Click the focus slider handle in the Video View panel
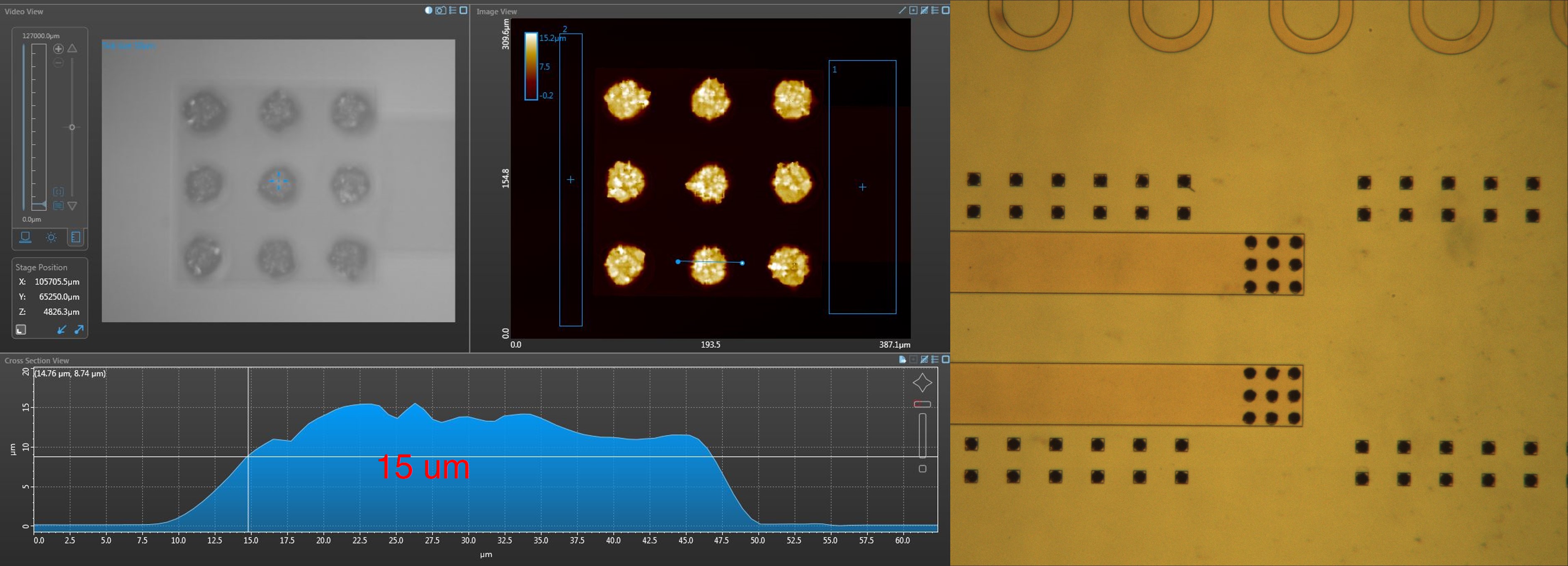This screenshot has height=566, width=1568. 72,127
